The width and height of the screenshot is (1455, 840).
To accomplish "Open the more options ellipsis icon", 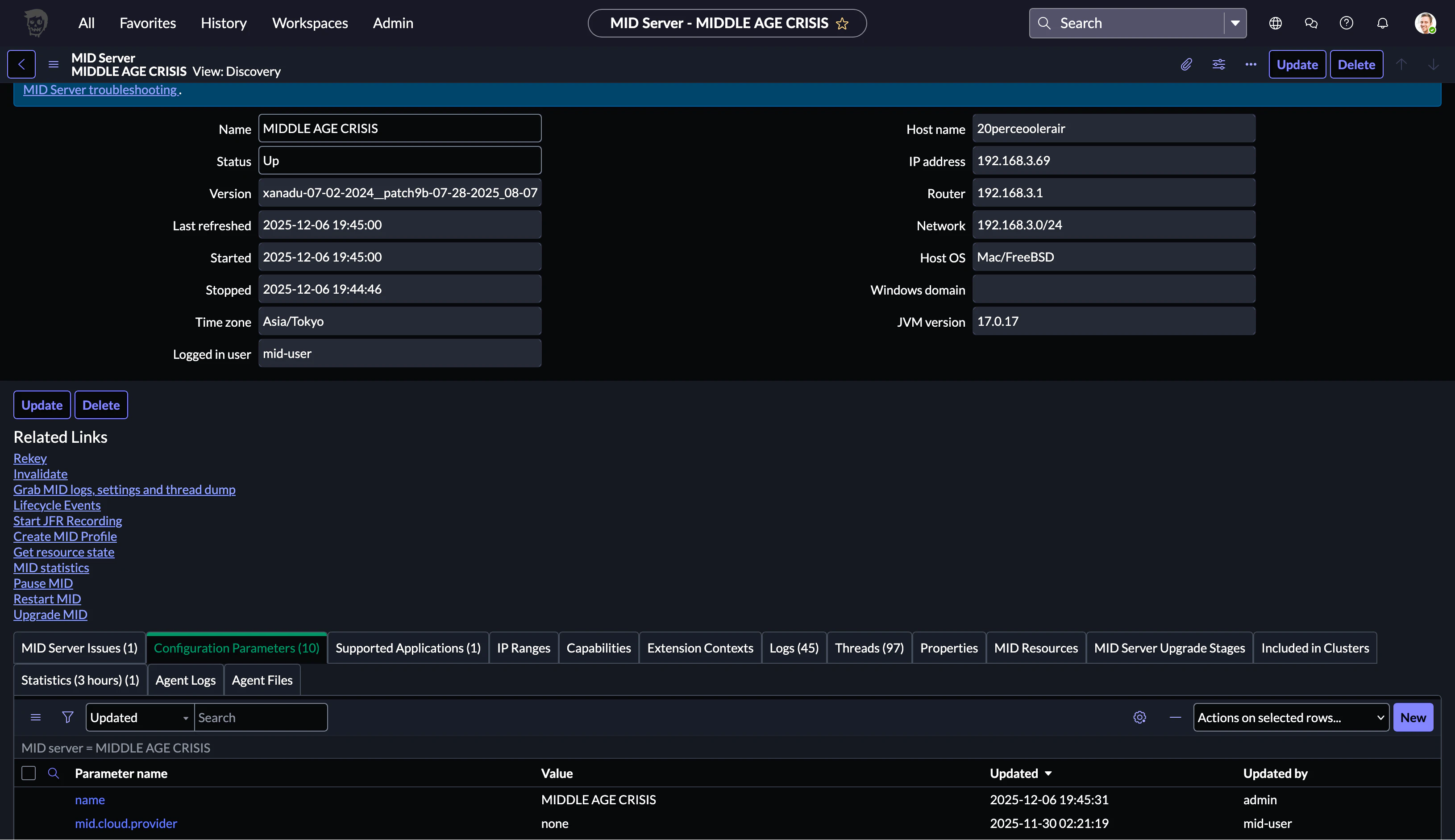I will (1251, 64).
